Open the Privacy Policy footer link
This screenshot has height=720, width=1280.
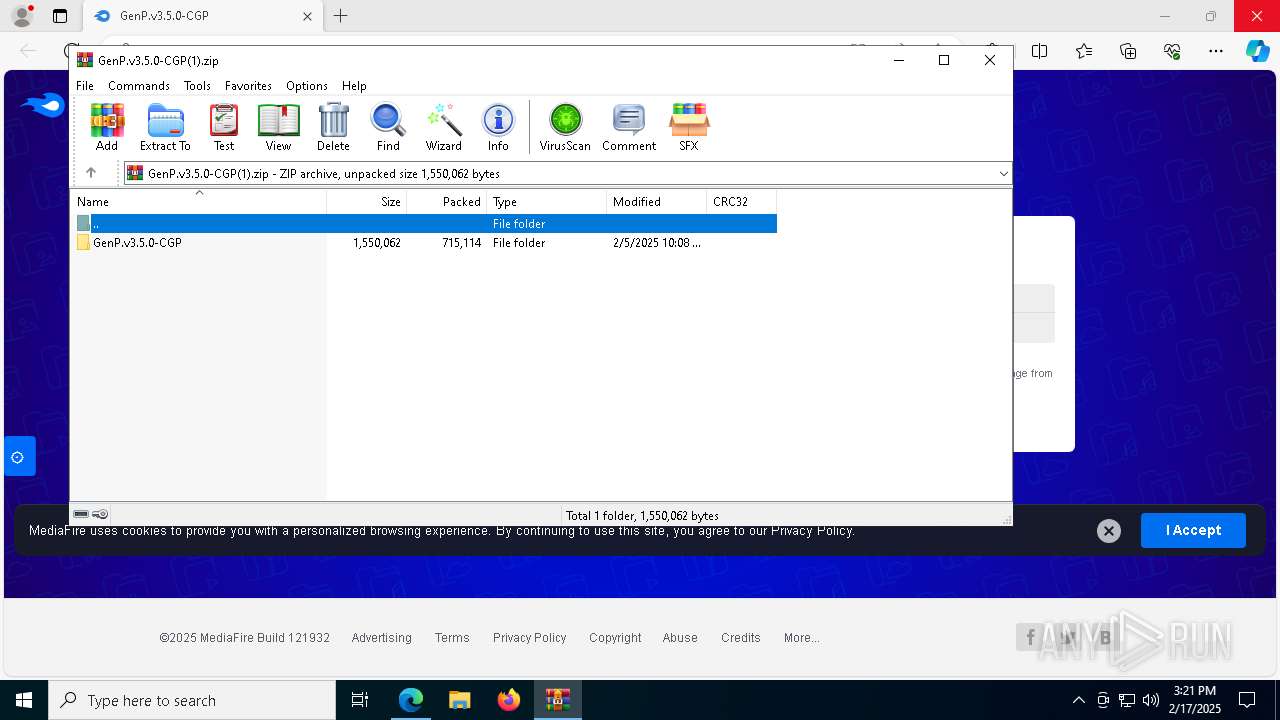click(x=529, y=638)
